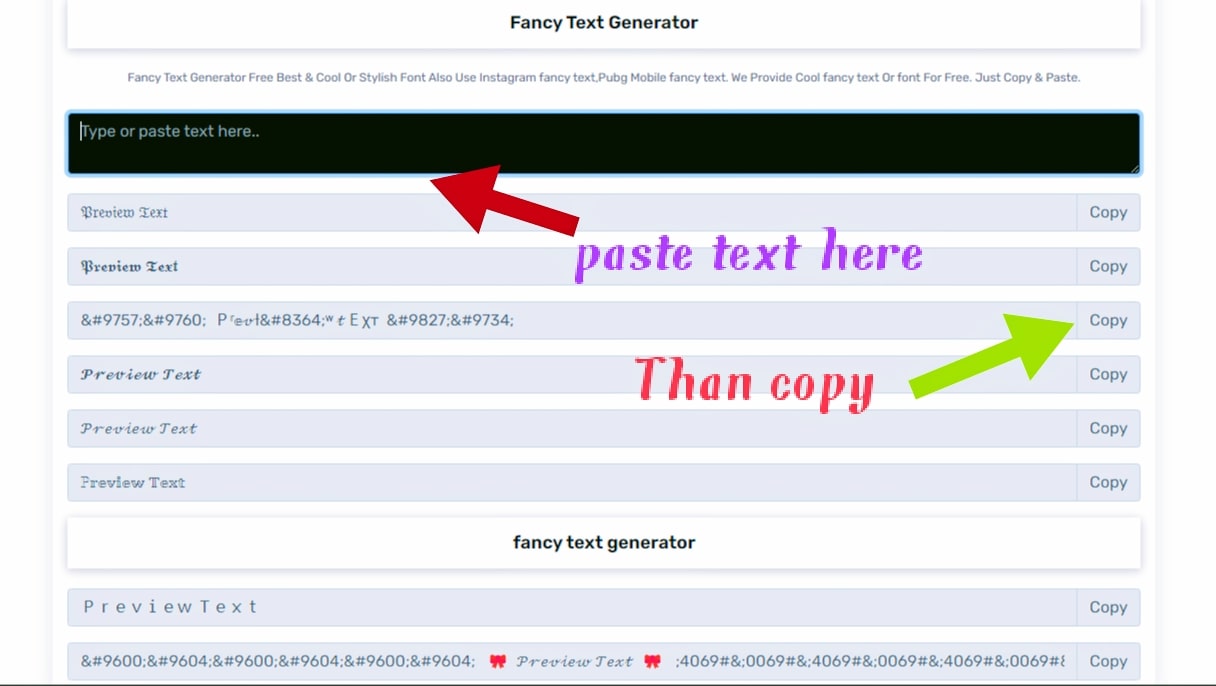Select the bold Gothic Preview Text output field
Image resolution: width=1216 pixels, height=686 pixels.
pos(572,266)
